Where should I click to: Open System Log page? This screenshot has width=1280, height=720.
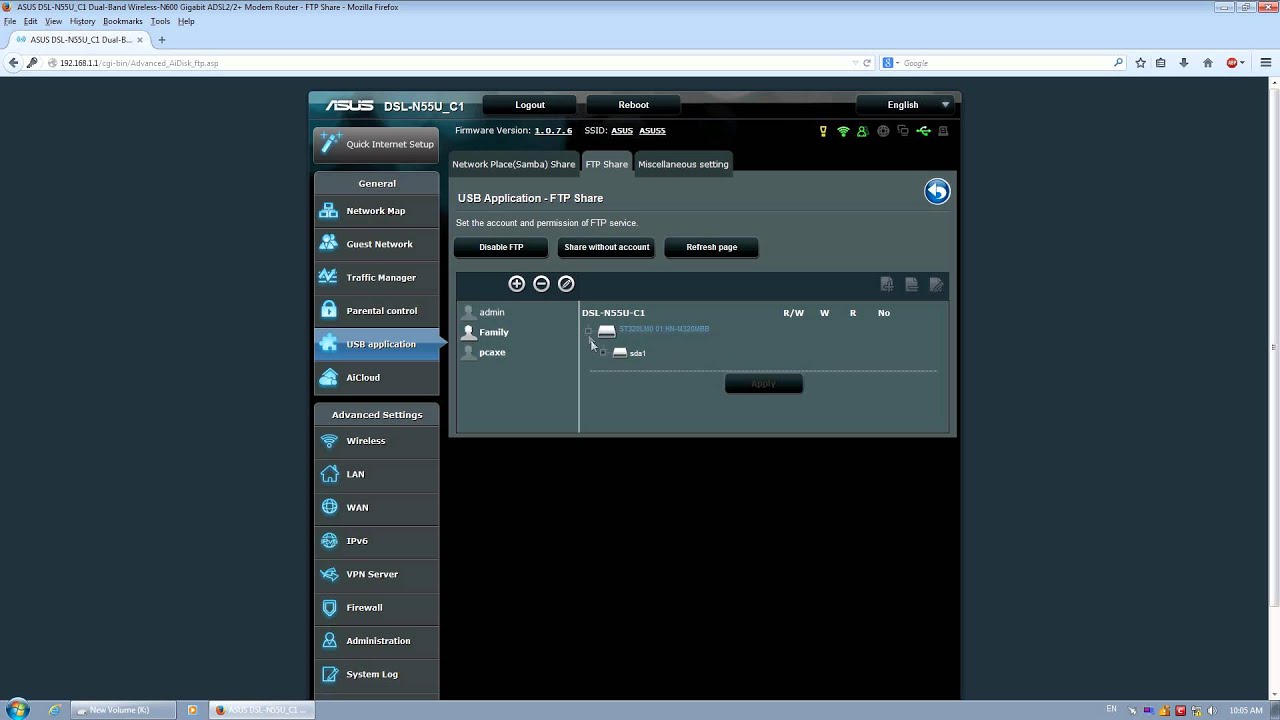click(x=376, y=674)
